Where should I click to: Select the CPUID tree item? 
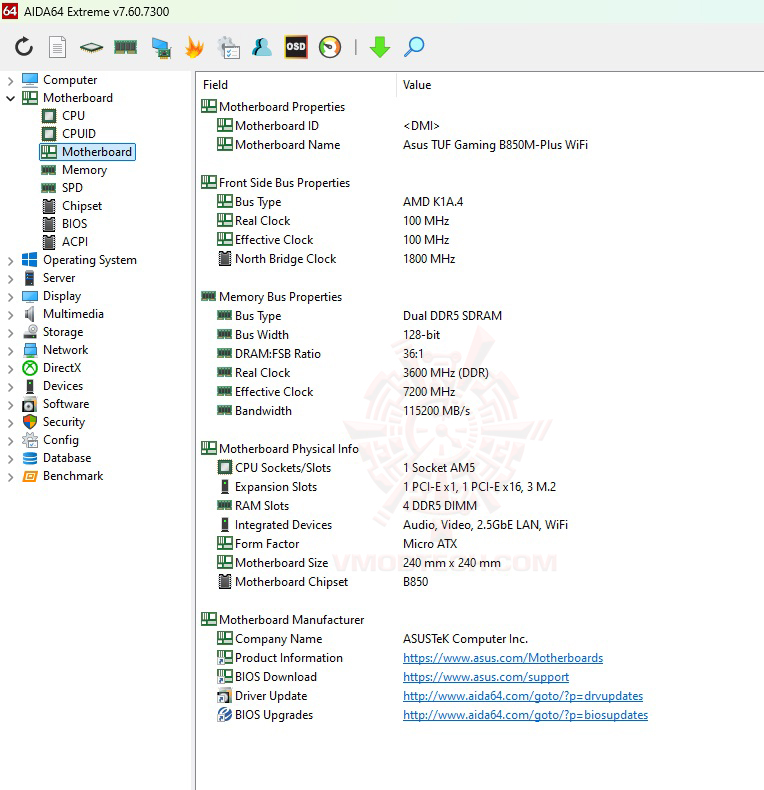79,134
